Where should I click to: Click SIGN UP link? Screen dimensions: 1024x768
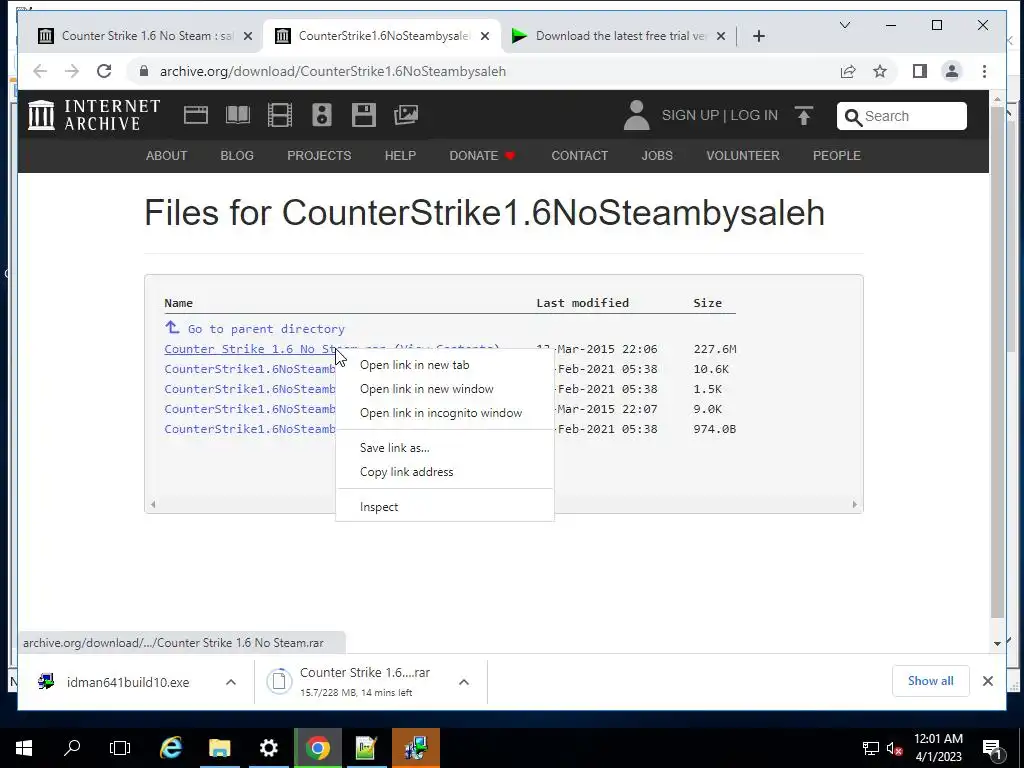point(690,116)
